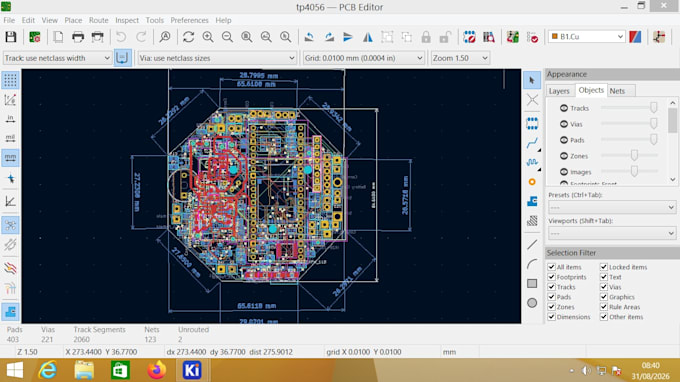Uncheck Locked items in Selection Filter
This screenshot has height=382, width=680.
tap(604, 267)
